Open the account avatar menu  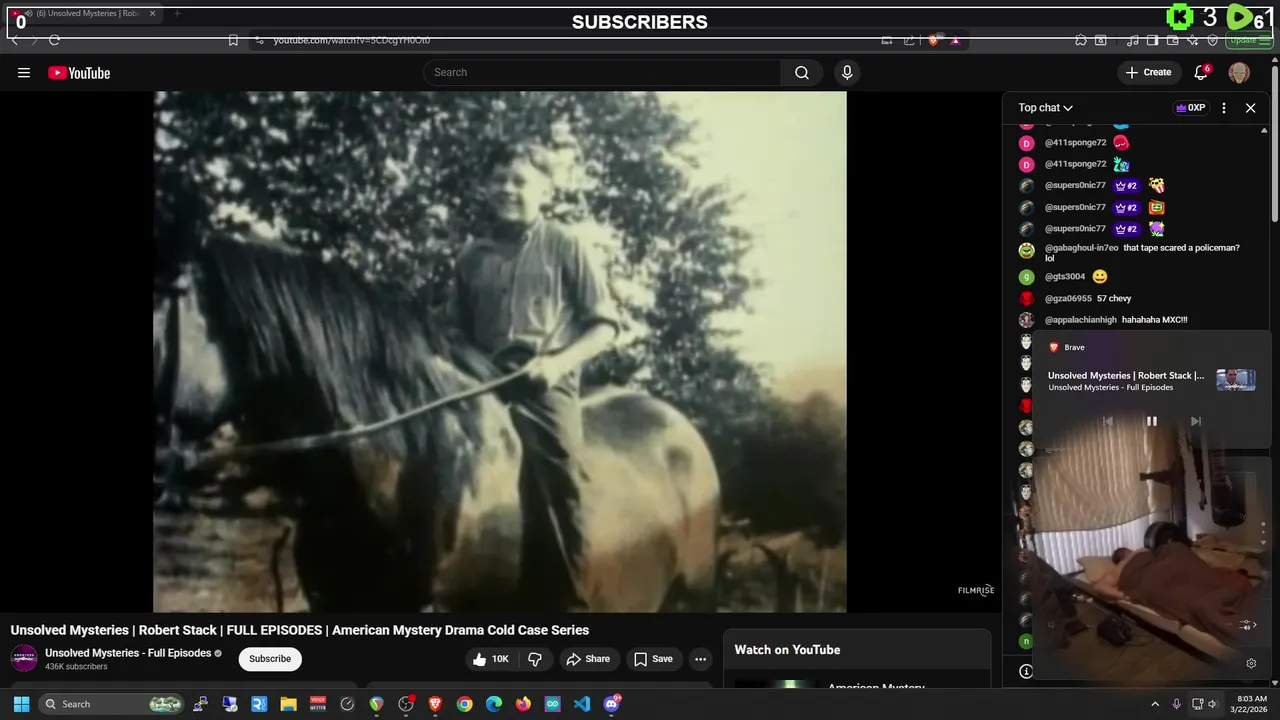(1239, 72)
